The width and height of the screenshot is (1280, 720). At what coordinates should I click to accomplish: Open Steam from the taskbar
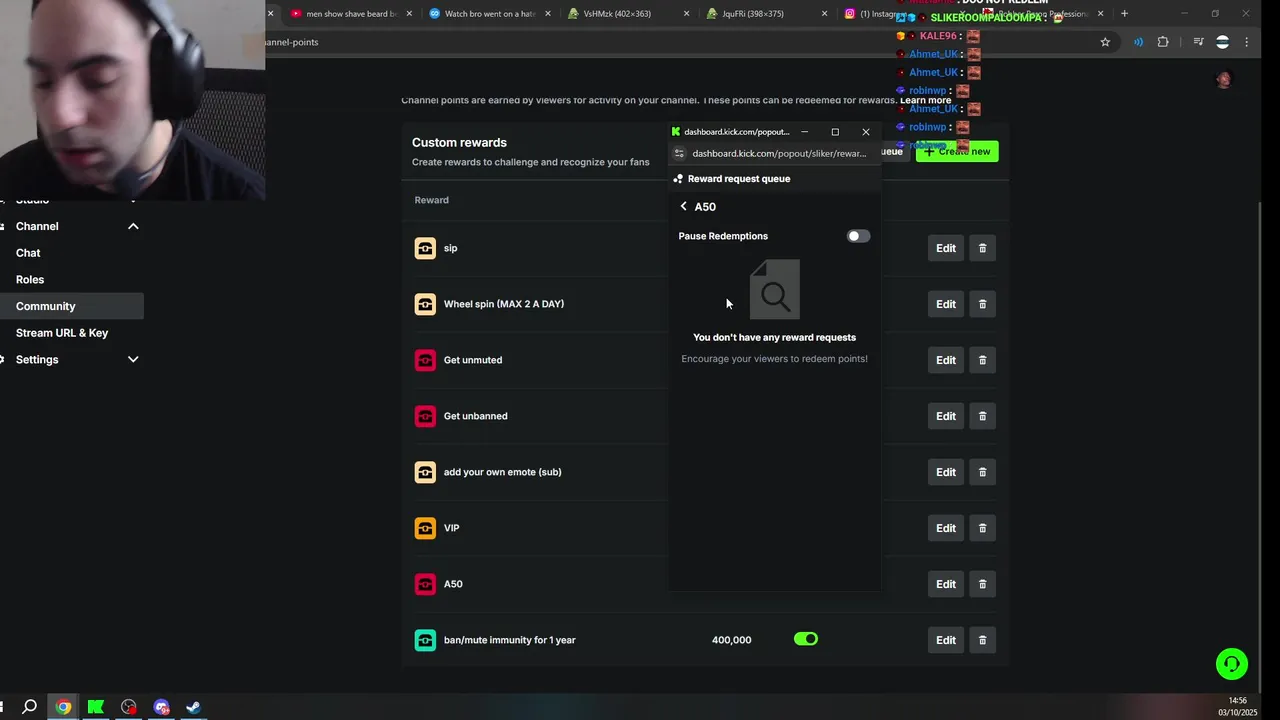194,707
